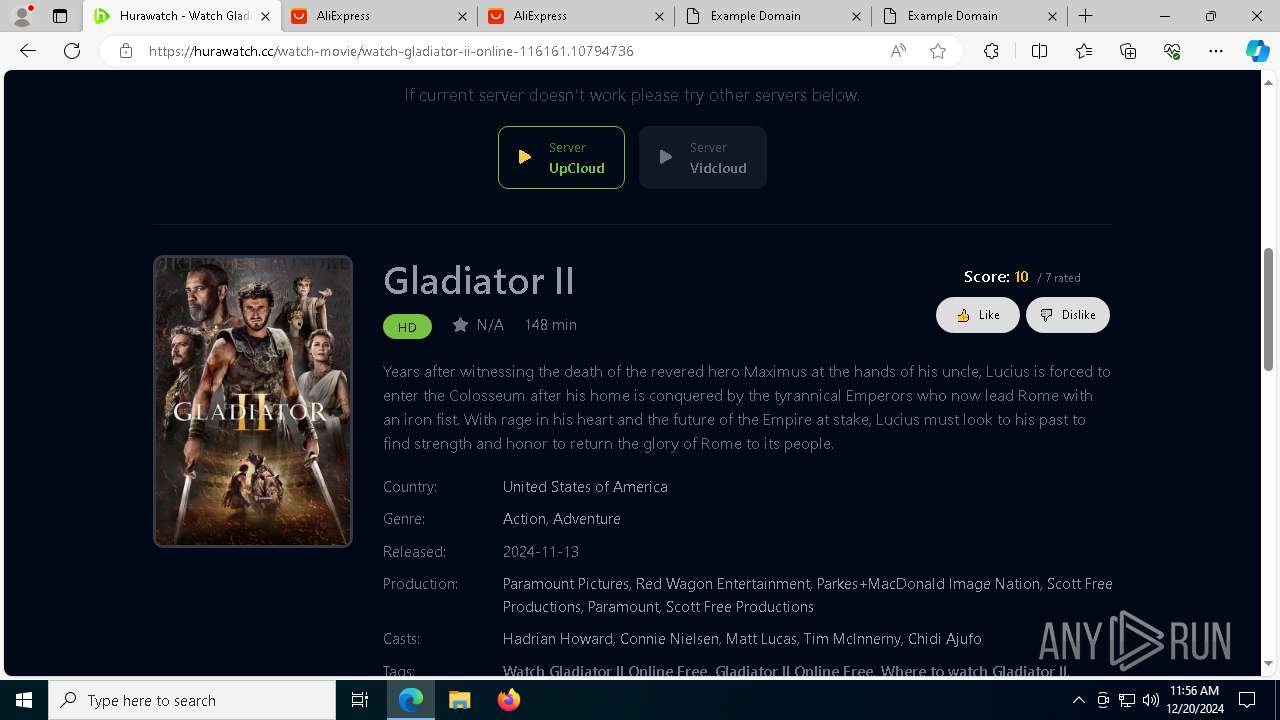The height and width of the screenshot is (720, 1280).
Task: Launch Firefox from the taskbar
Action: point(509,700)
